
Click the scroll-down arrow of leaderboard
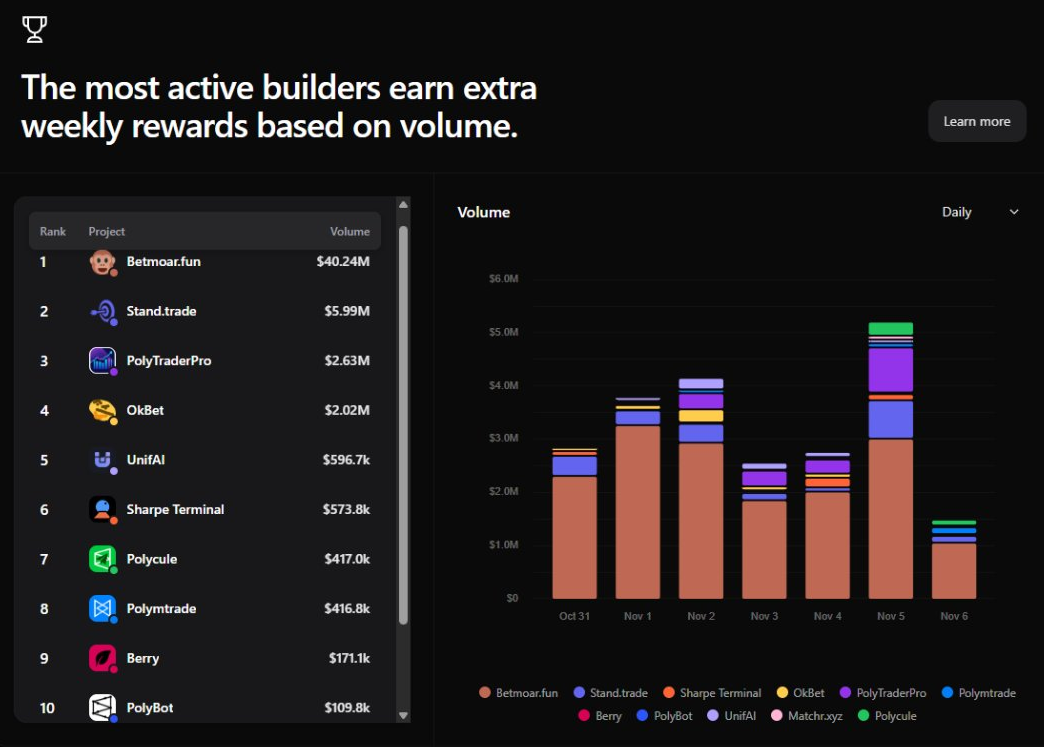click(x=403, y=715)
